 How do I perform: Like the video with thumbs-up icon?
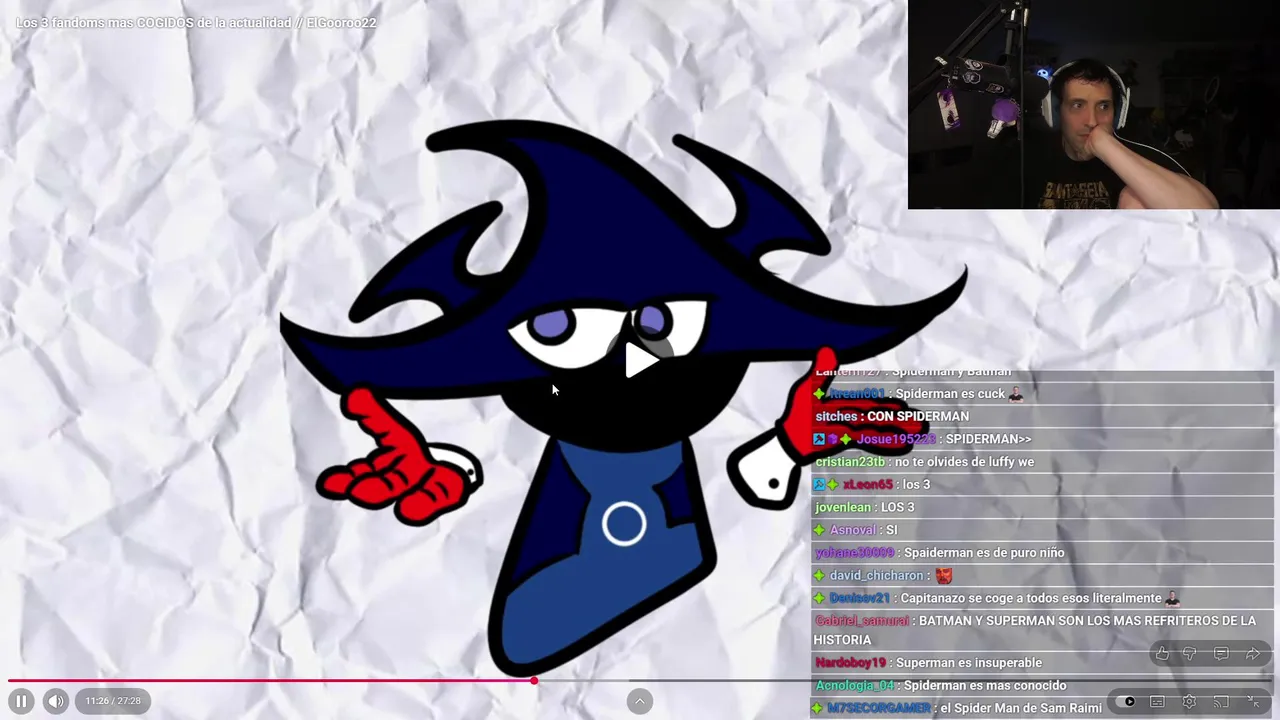coord(1162,654)
